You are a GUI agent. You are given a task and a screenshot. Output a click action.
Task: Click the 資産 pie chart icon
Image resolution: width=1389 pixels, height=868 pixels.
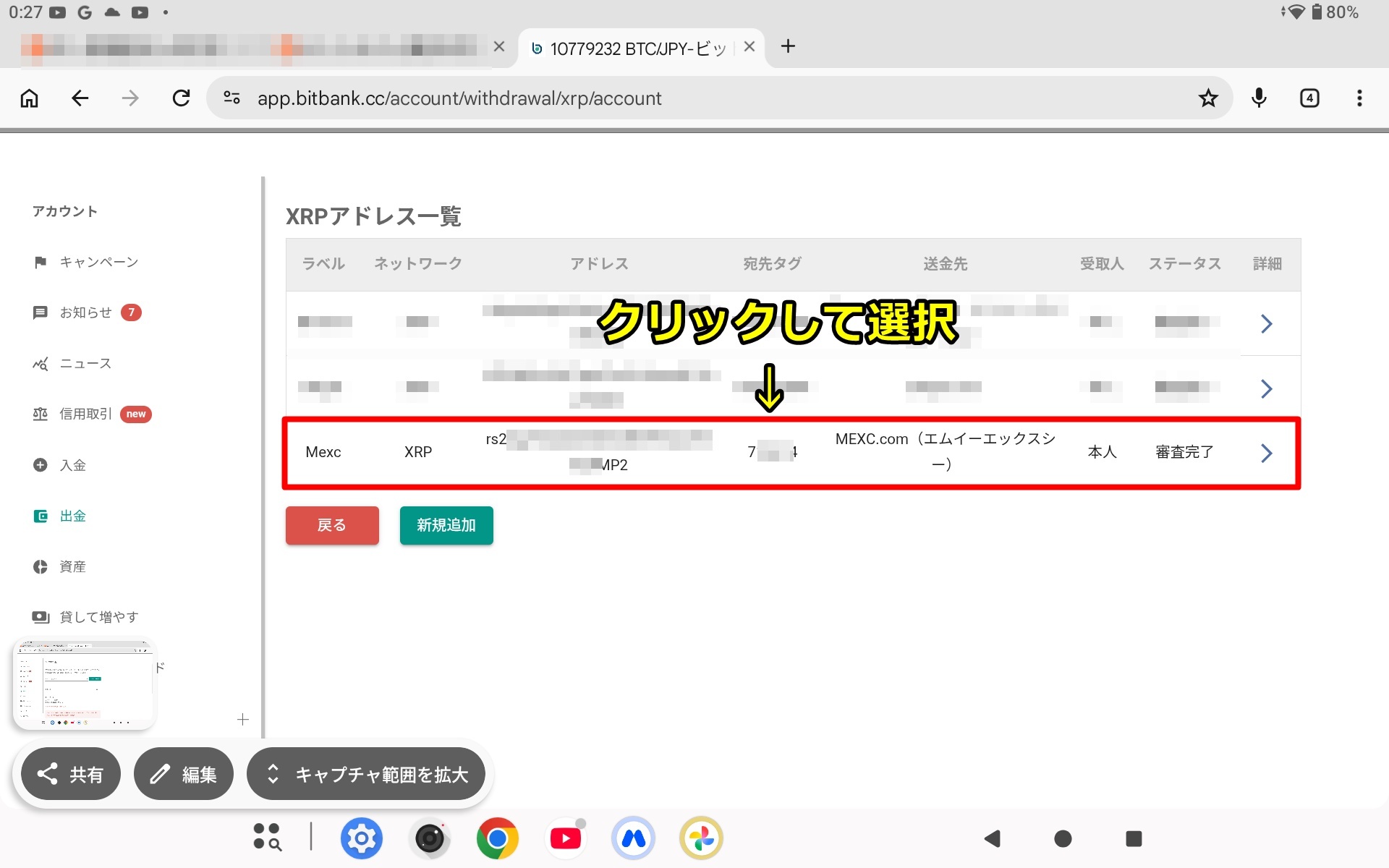coord(41,566)
